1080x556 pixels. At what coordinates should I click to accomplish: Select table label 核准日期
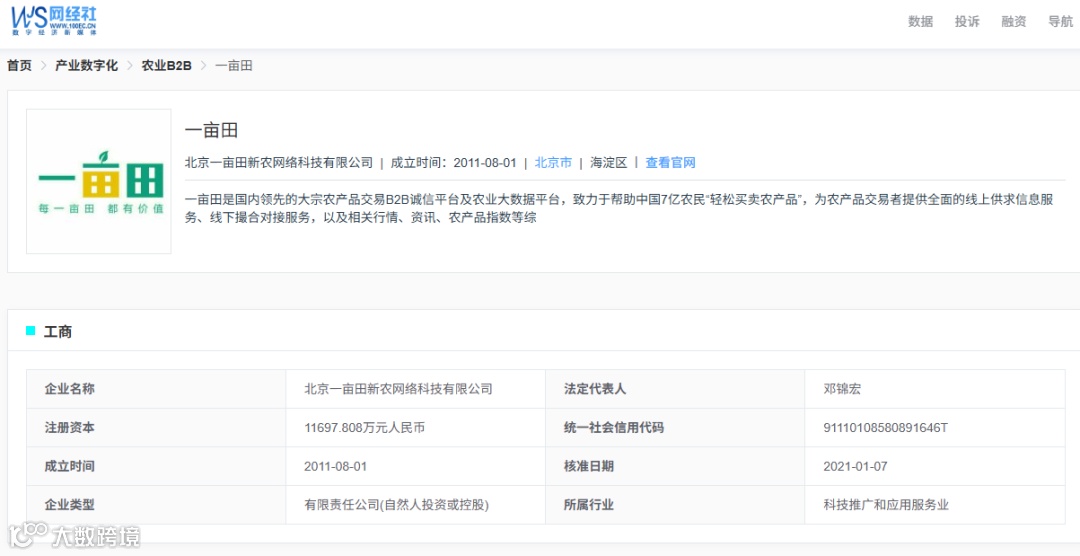(x=589, y=466)
